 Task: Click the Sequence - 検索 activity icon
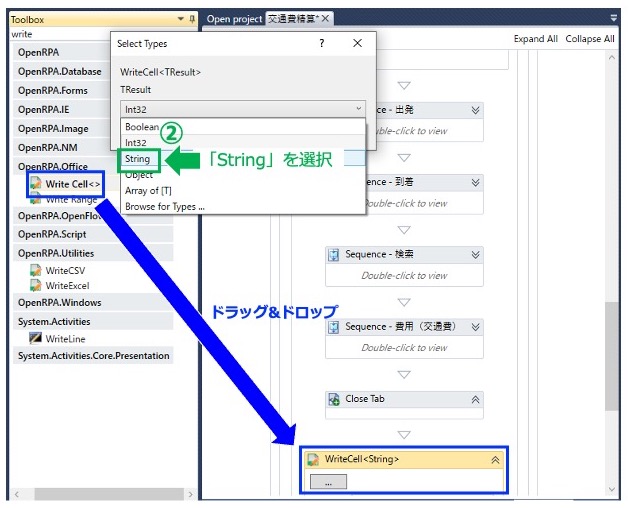[334, 254]
